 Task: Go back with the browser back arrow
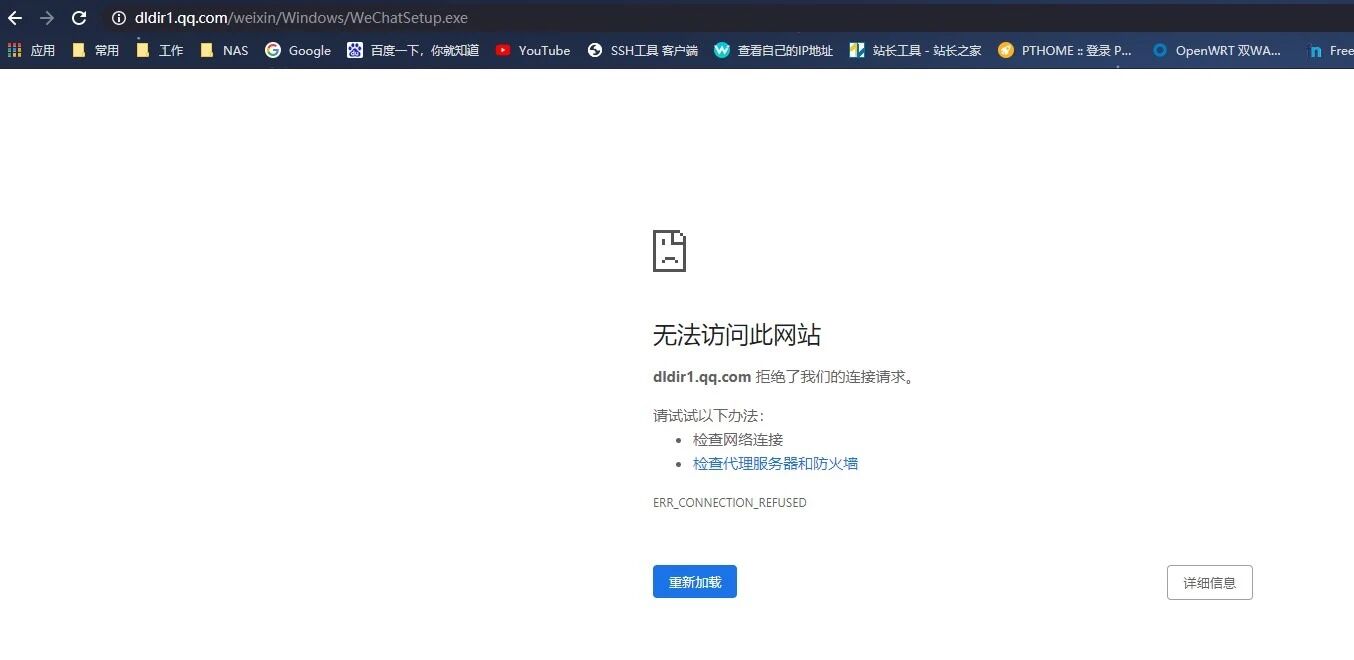pyautogui.click(x=15, y=18)
